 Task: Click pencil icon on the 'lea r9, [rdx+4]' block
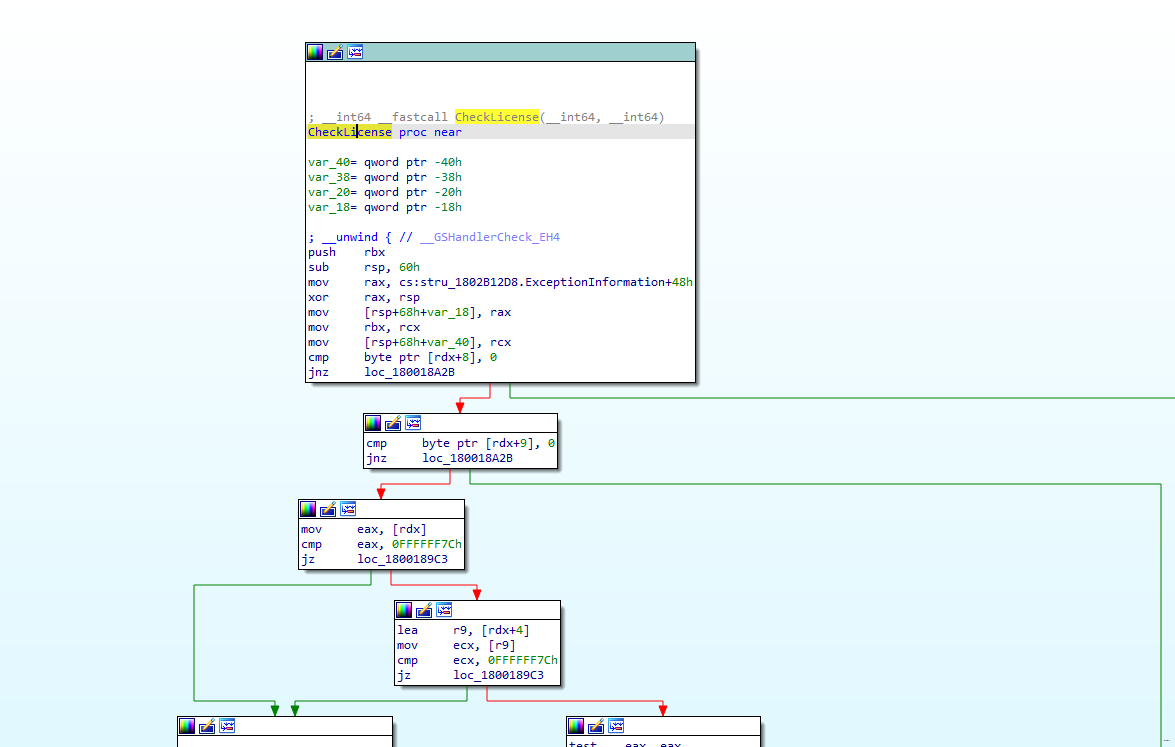point(424,610)
